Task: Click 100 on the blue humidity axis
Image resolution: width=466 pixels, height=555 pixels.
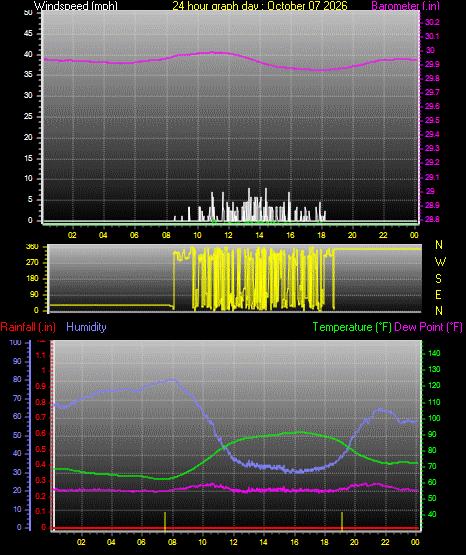Action: pos(15,342)
